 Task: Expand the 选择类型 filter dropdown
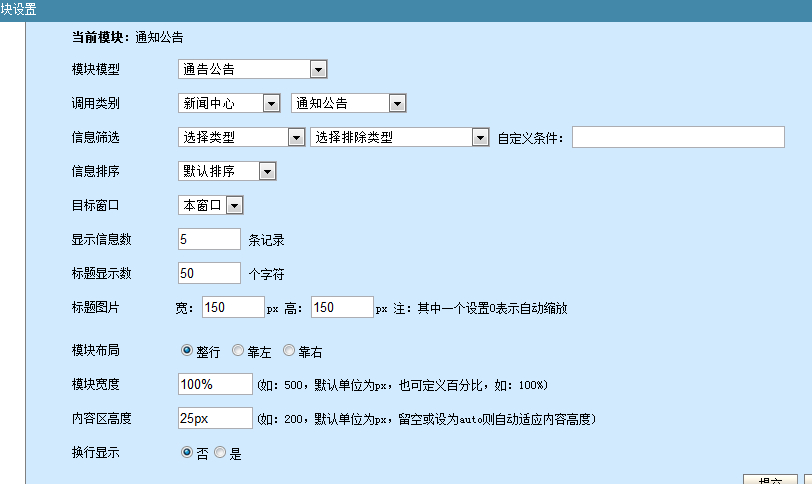tap(241, 137)
